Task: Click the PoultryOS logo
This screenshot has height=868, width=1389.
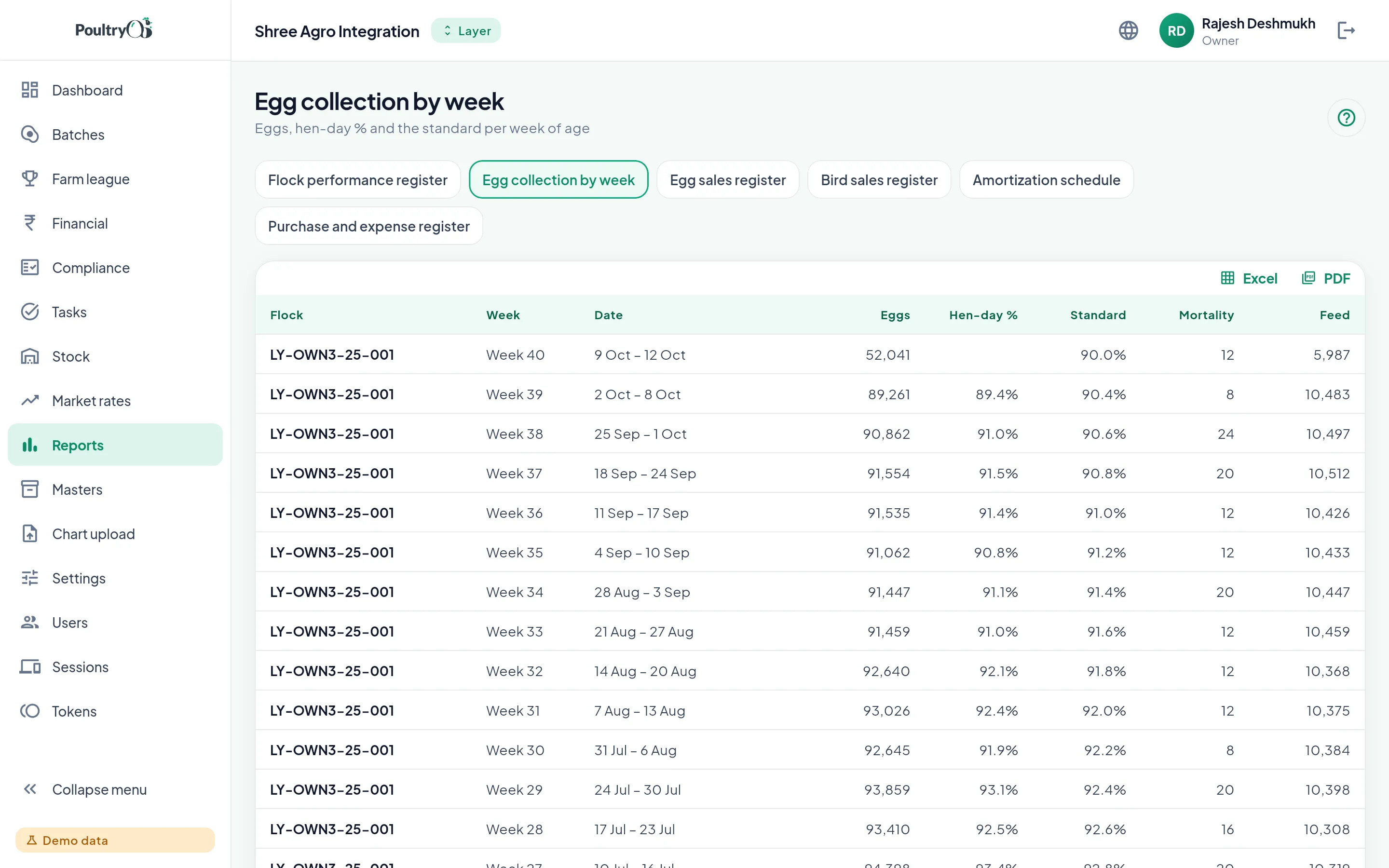Action: pos(114,29)
